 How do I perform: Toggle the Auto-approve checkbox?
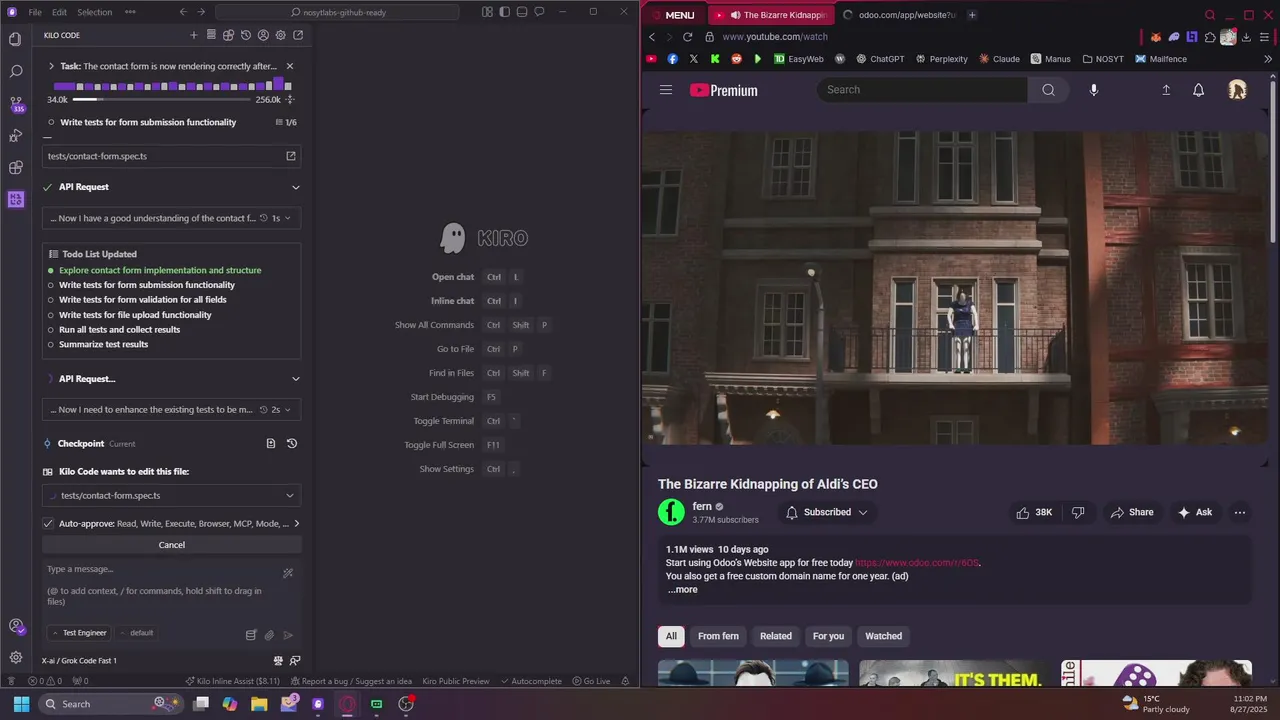pos(48,523)
